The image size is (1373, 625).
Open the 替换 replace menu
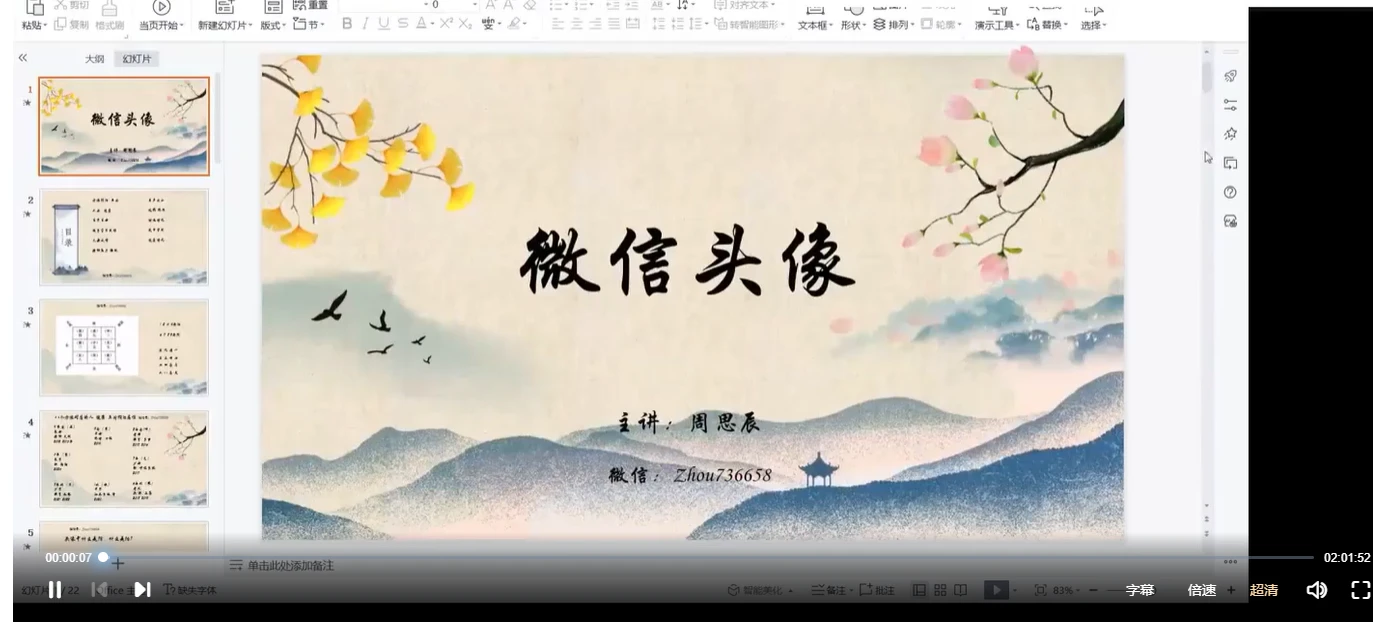1048,25
